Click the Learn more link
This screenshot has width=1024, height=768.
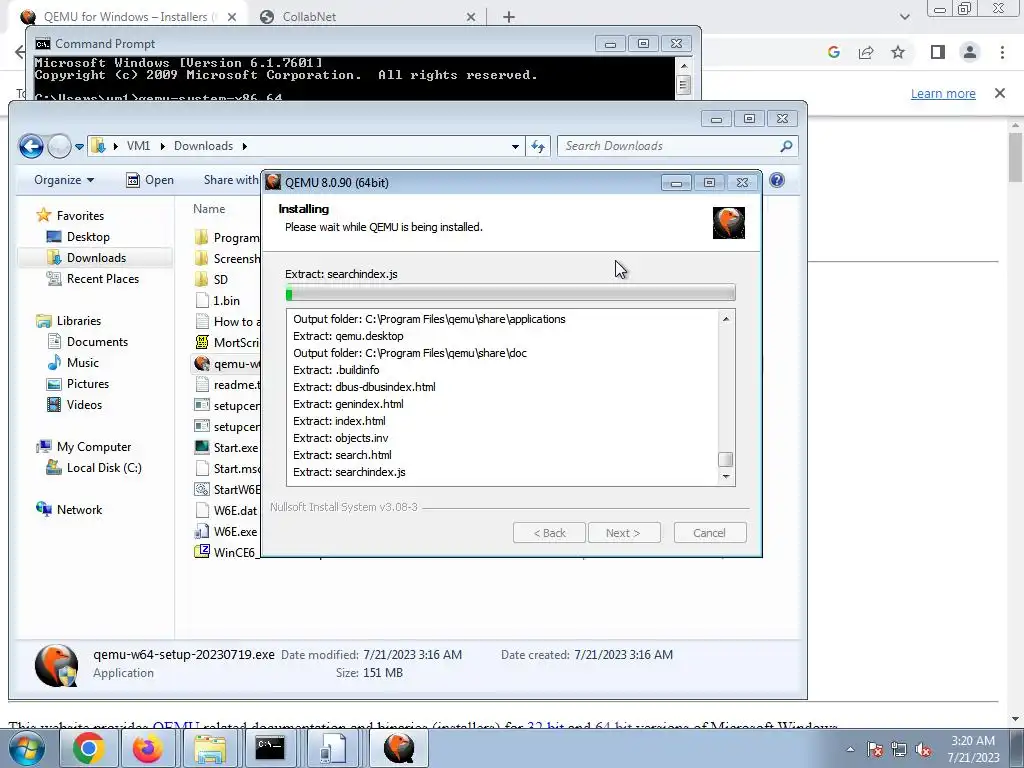[x=943, y=94]
